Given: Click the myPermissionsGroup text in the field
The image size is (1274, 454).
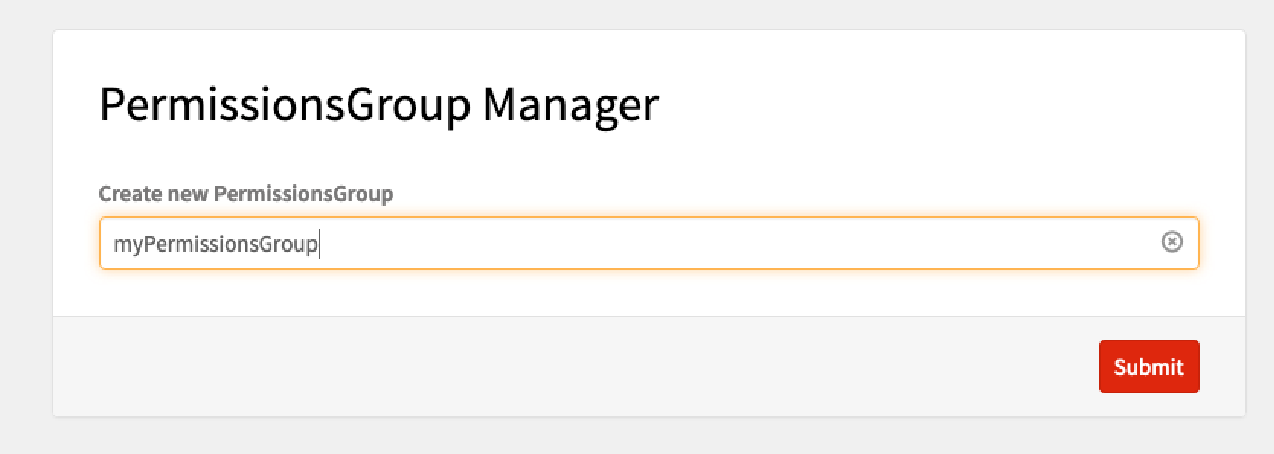Looking at the screenshot, I should coord(215,243).
